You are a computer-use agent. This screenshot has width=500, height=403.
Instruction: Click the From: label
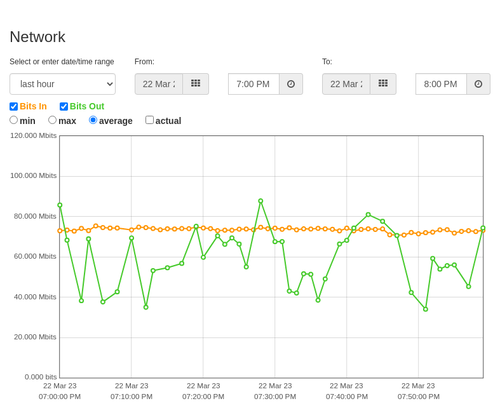pyautogui.click(x=144, y=62)
